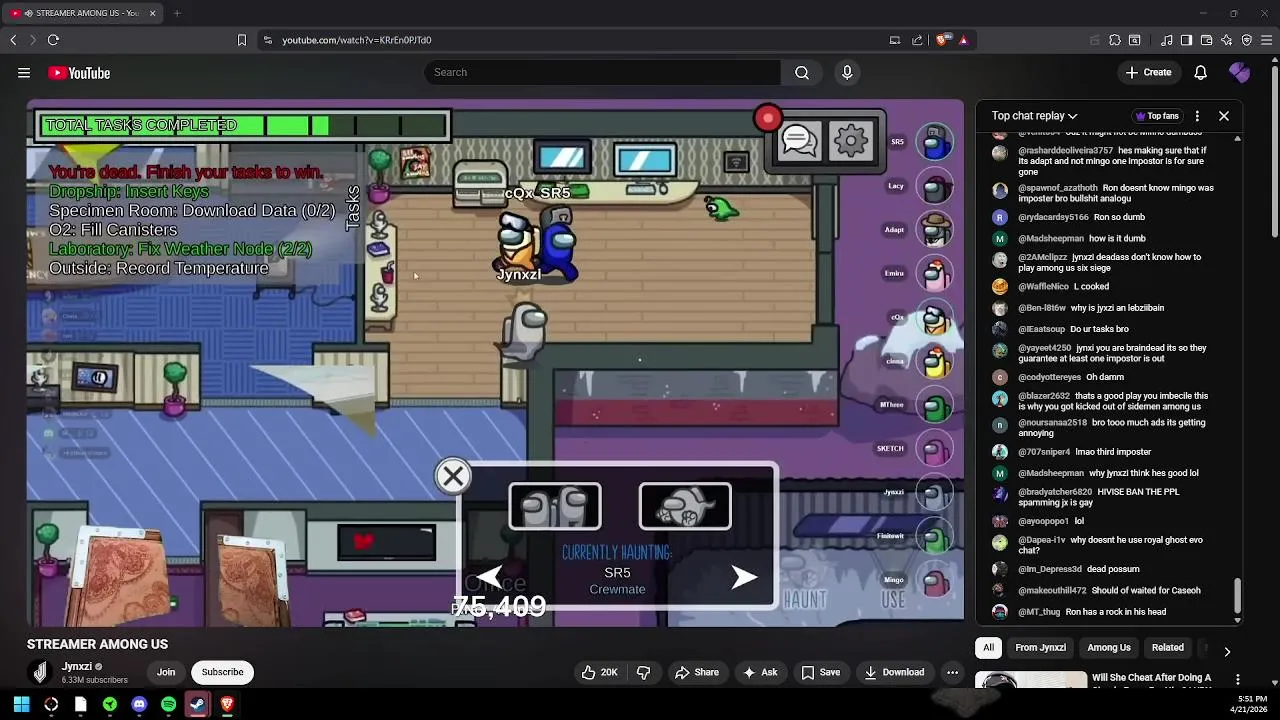Screen dimensions: 1280x720
Task: Click the Create button
Action: click(1148, 72)
